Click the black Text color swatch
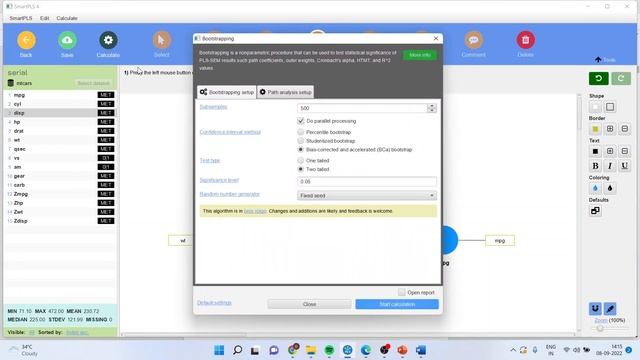Image resolution: width=640 pixels, height=360 pixels. point(595,151)
